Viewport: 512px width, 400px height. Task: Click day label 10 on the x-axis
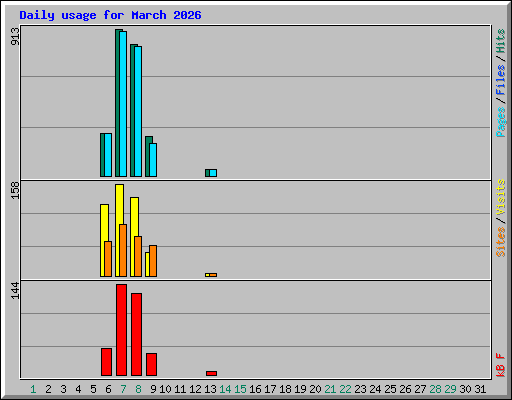(165, 389)
